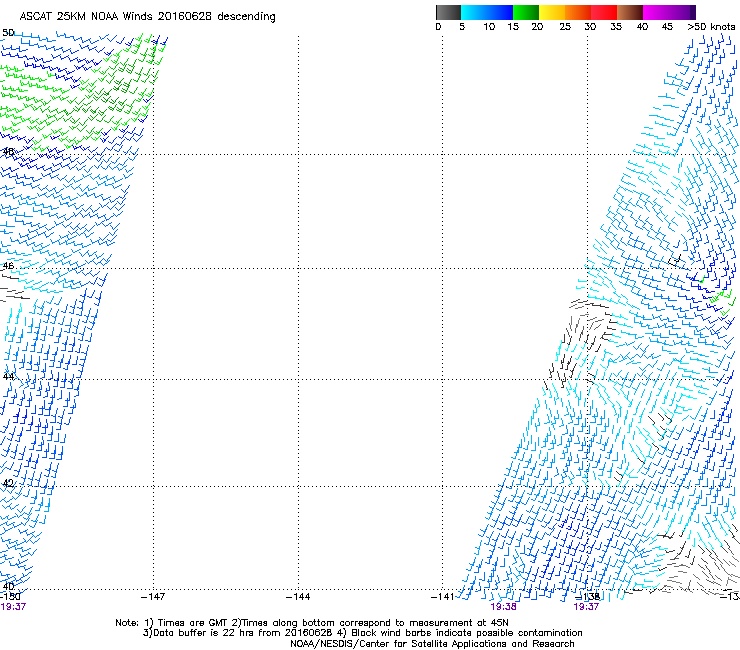The image size is (740, 650).
Task: Click the ASCAT 25KM NOAA Winds title
Action: [147, 16]
